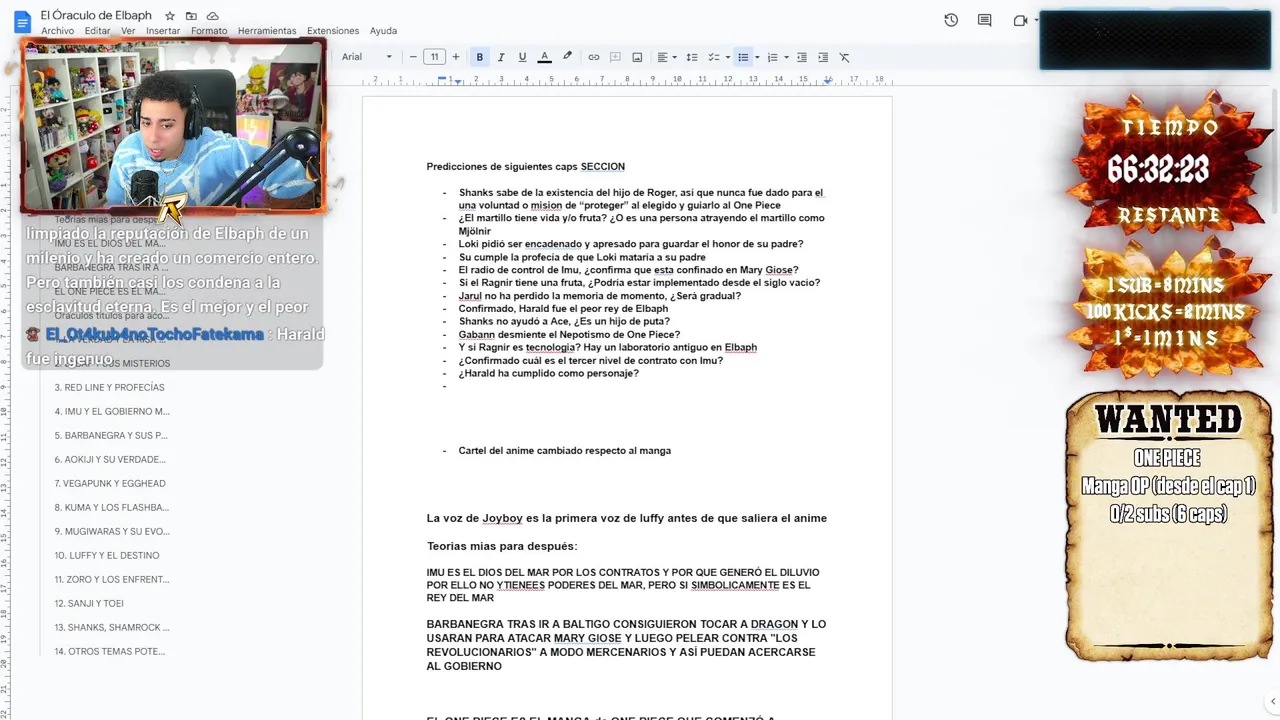This screenshot has height=720, width=1280.
Task: Open the Arial font dropdown
Action: [367, 57]
